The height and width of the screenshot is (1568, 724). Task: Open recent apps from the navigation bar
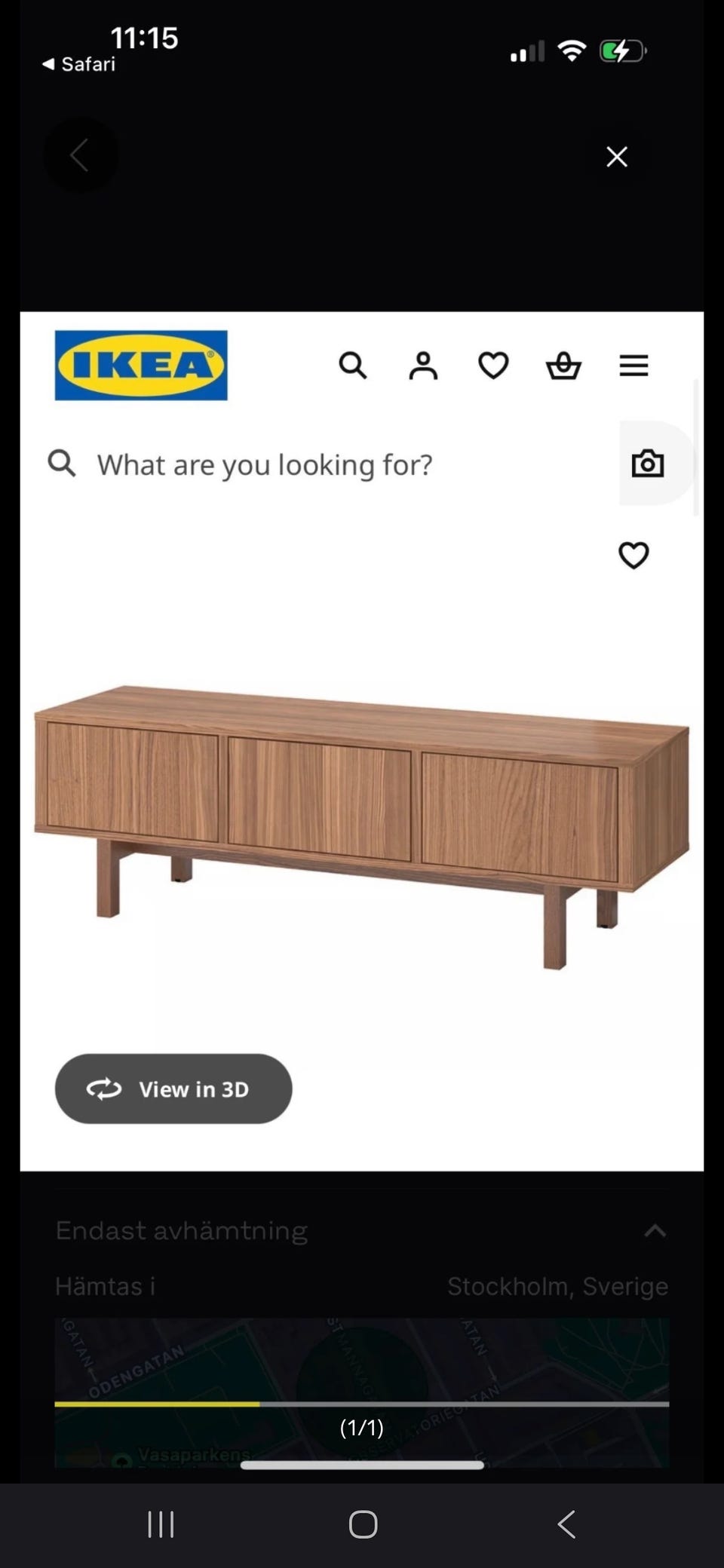[161, 1524]
